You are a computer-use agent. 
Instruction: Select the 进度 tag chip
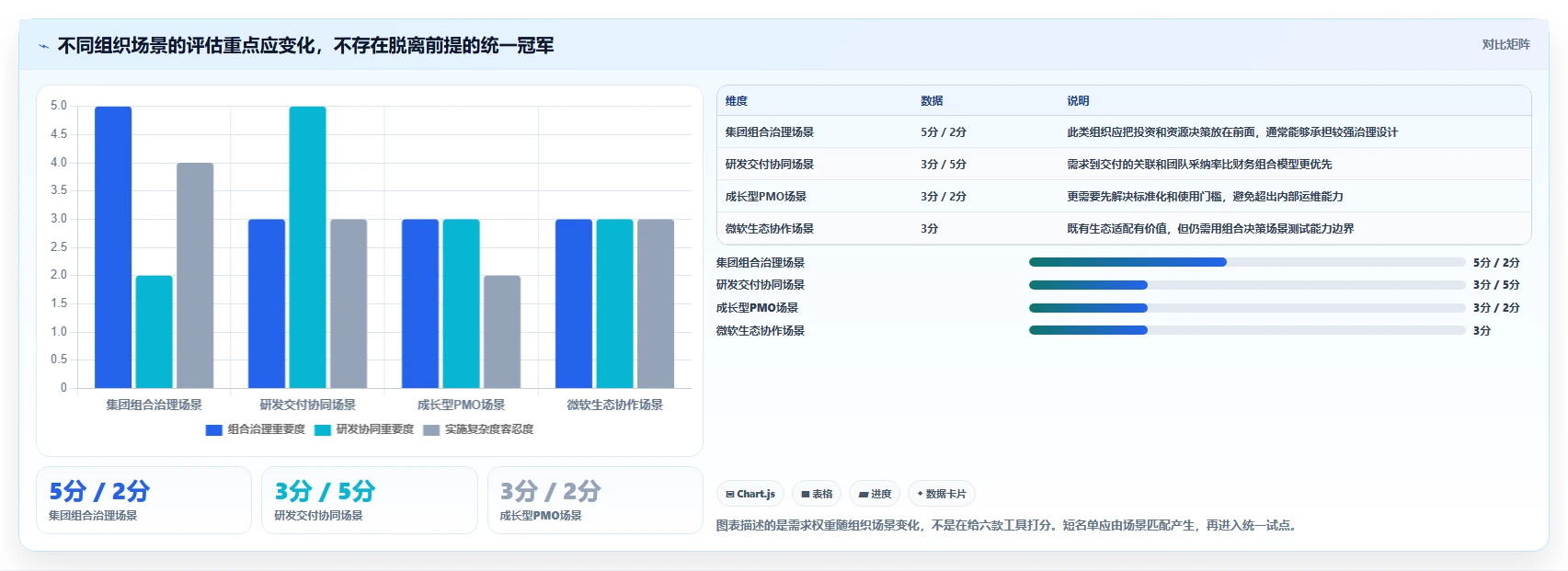(875, 494)
